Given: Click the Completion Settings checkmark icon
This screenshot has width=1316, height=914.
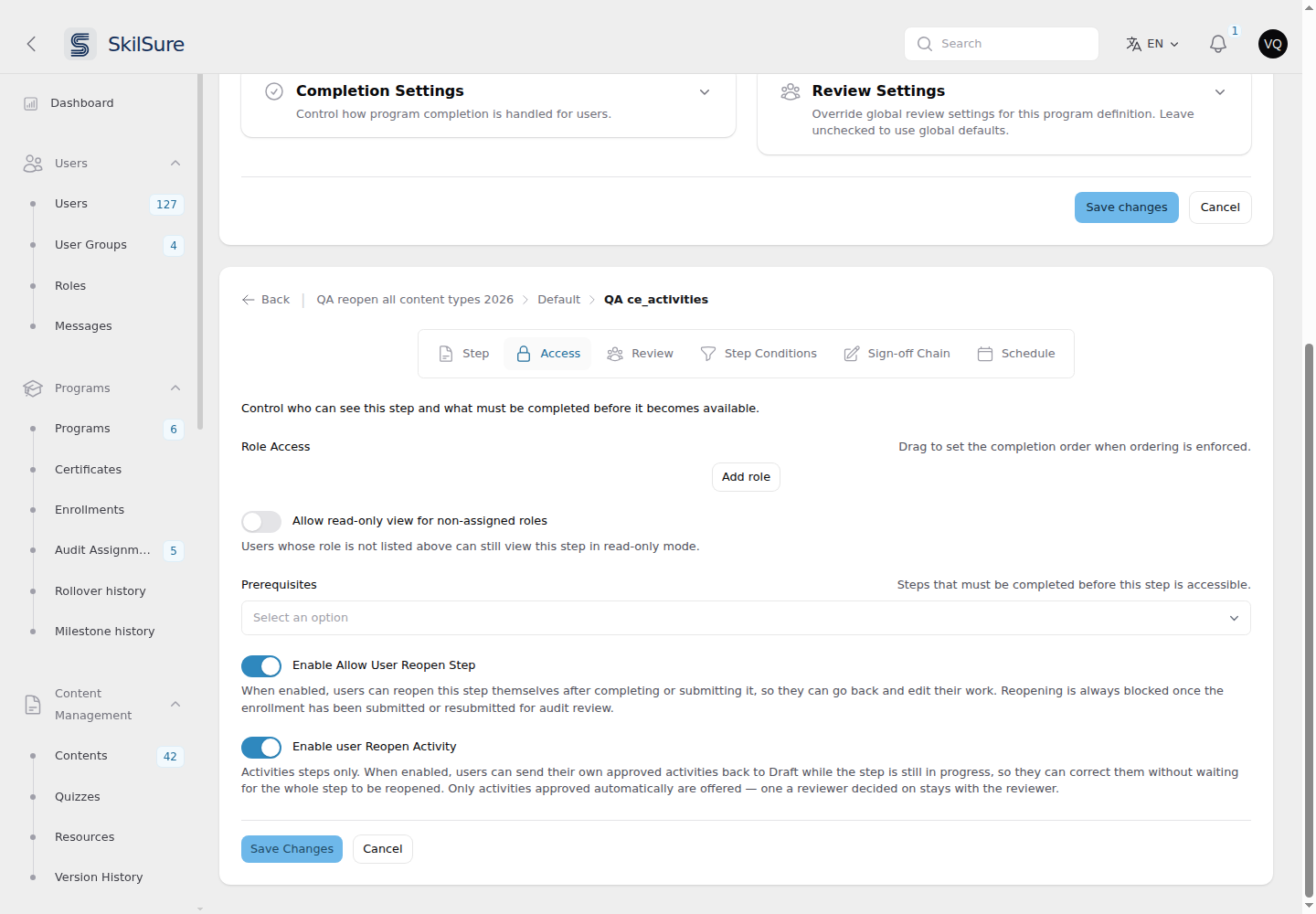Looking at the screenshot, I should [x=274, y=91].
